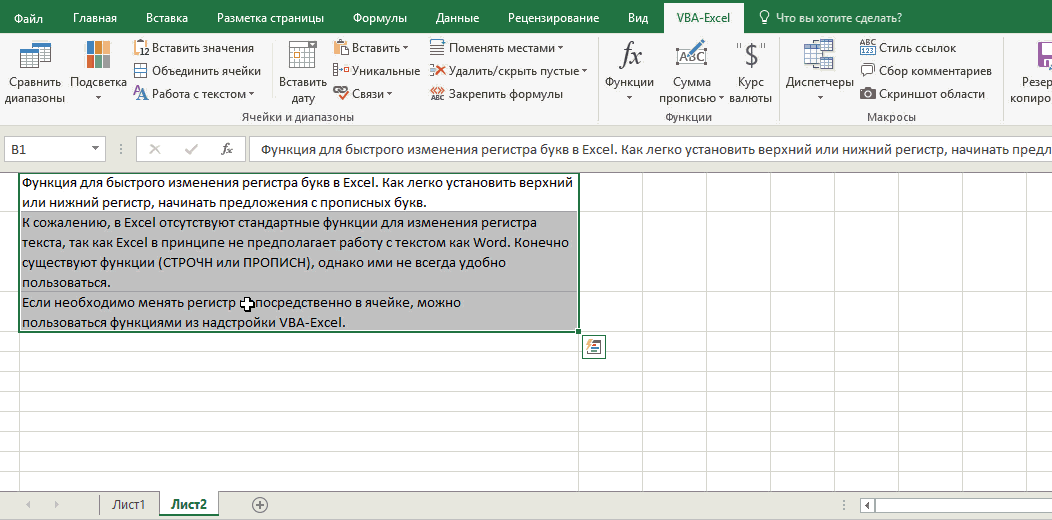Open Удалить/скрыть пустые dropdown
The height and width of the screenshot is (520, 1052).
[x=508, y=70]
